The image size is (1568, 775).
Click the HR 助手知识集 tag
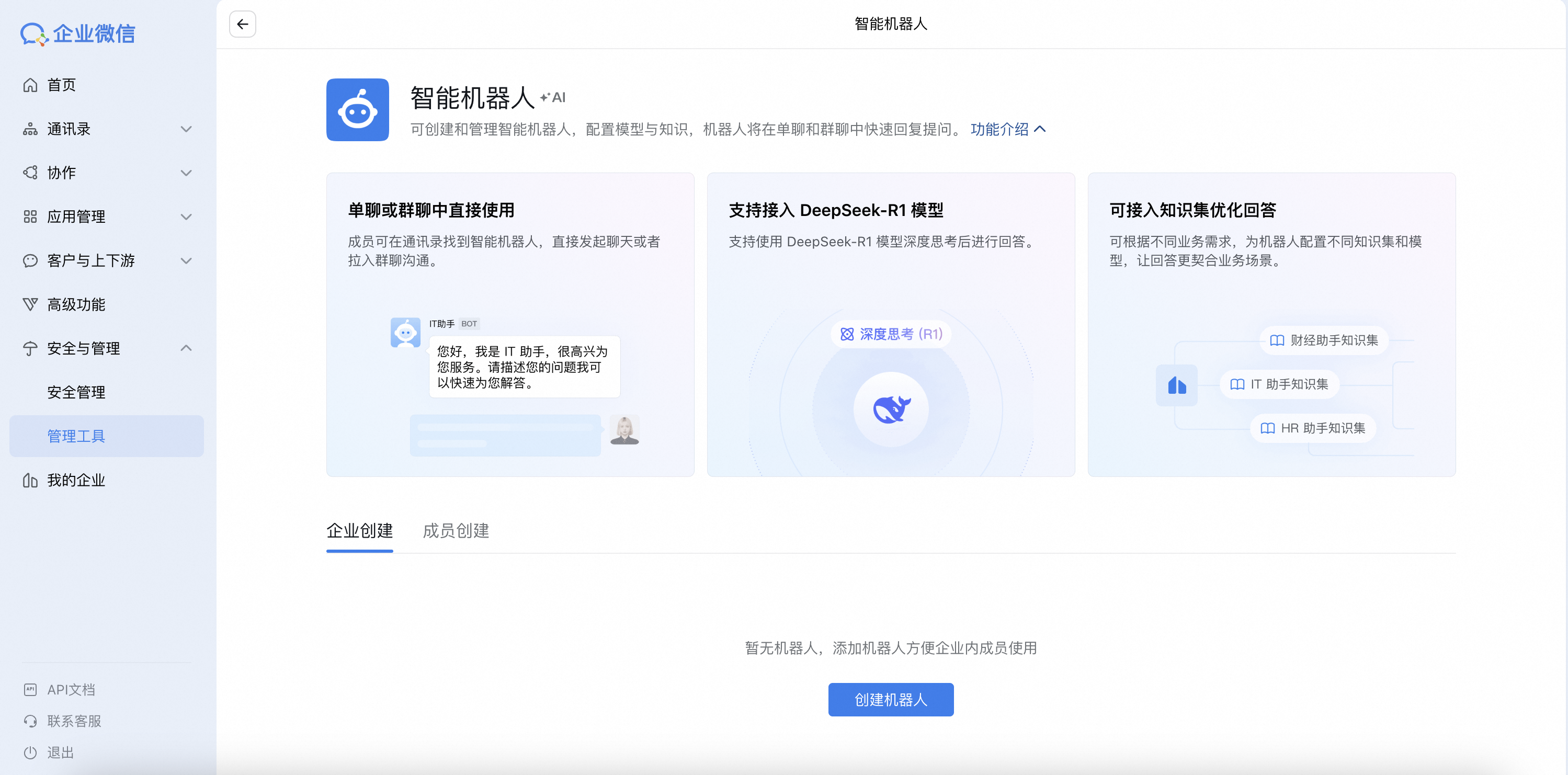1313,429
